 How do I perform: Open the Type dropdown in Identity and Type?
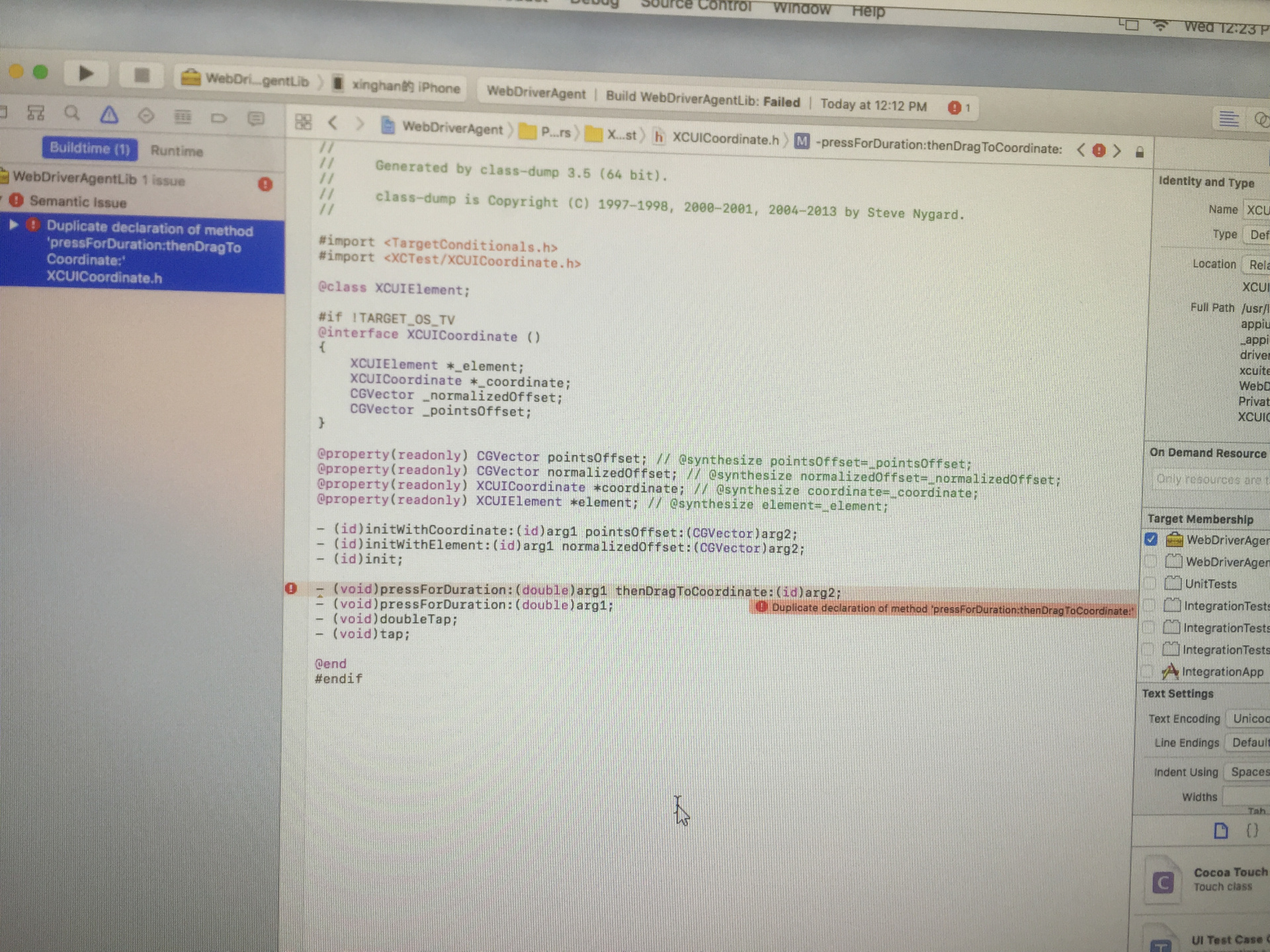tap(1257, 235)
